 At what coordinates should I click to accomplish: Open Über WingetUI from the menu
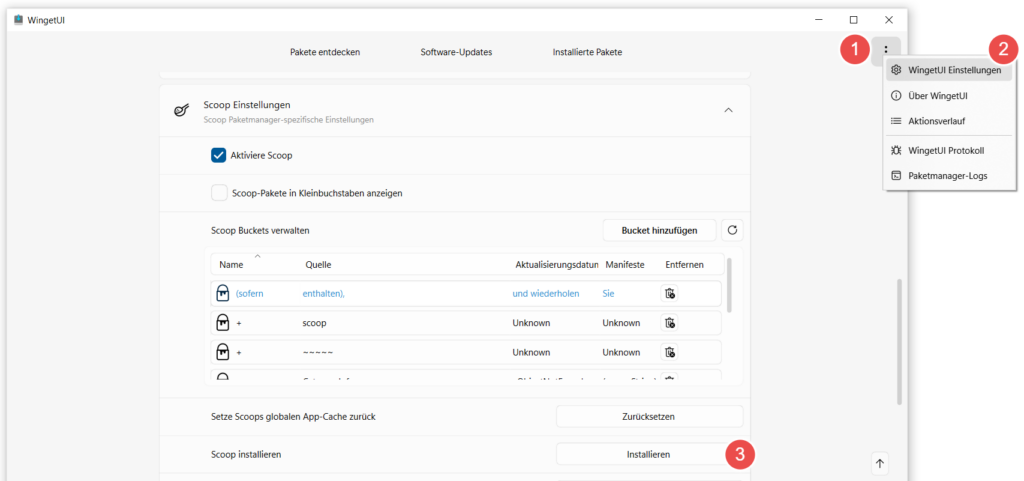point(949,95)
